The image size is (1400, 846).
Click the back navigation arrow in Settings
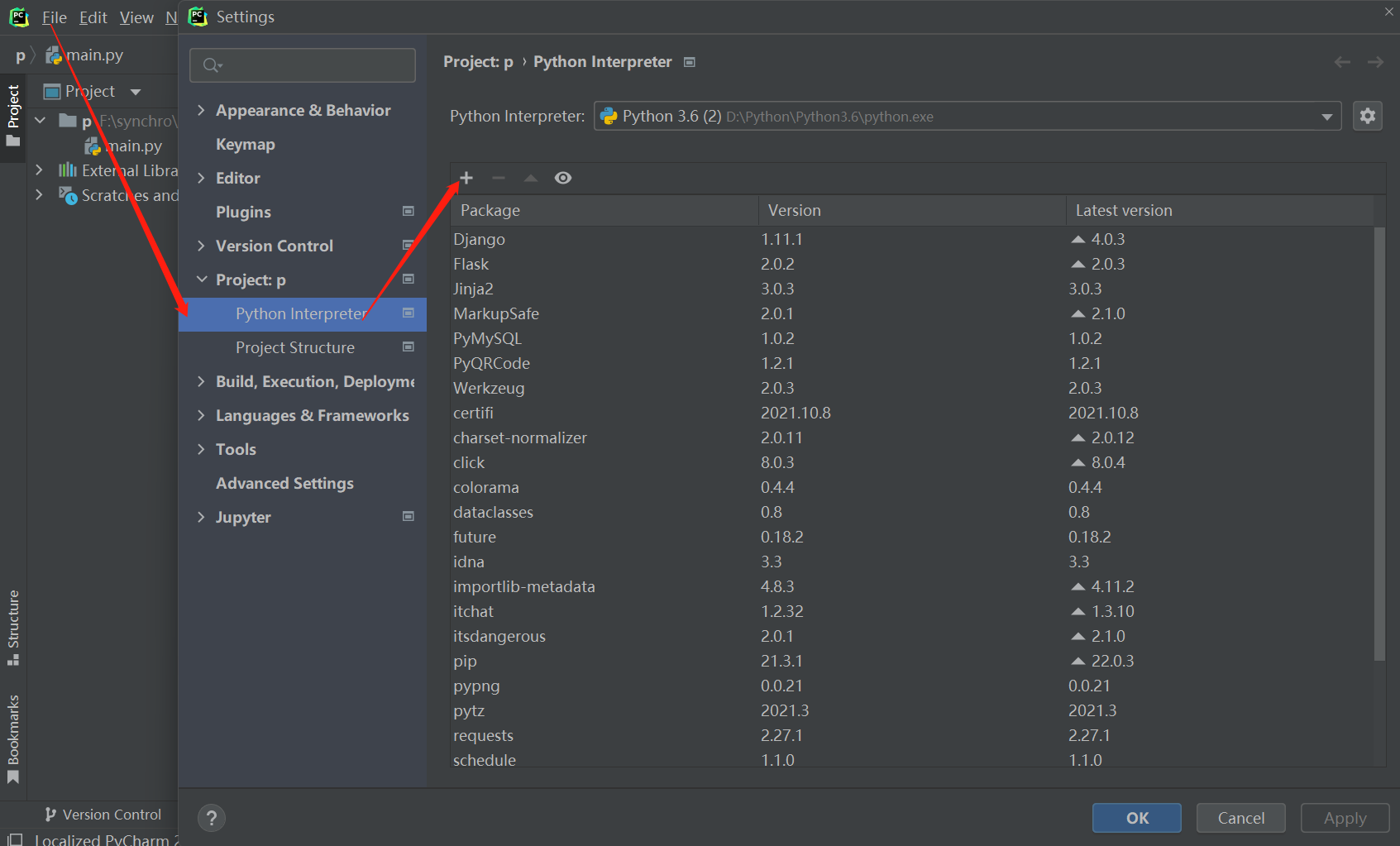tap(1342, 62)
